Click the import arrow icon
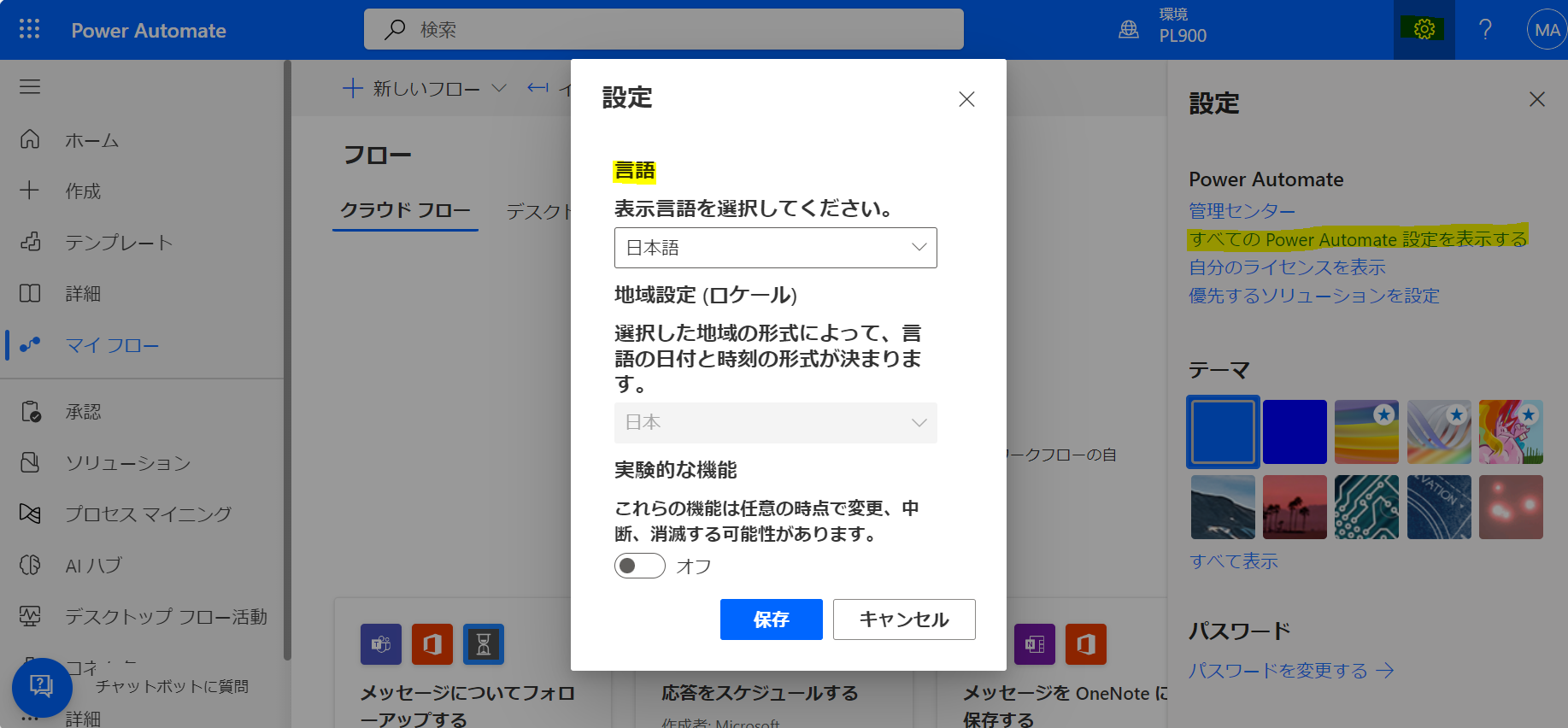 [x=537, y=88]
